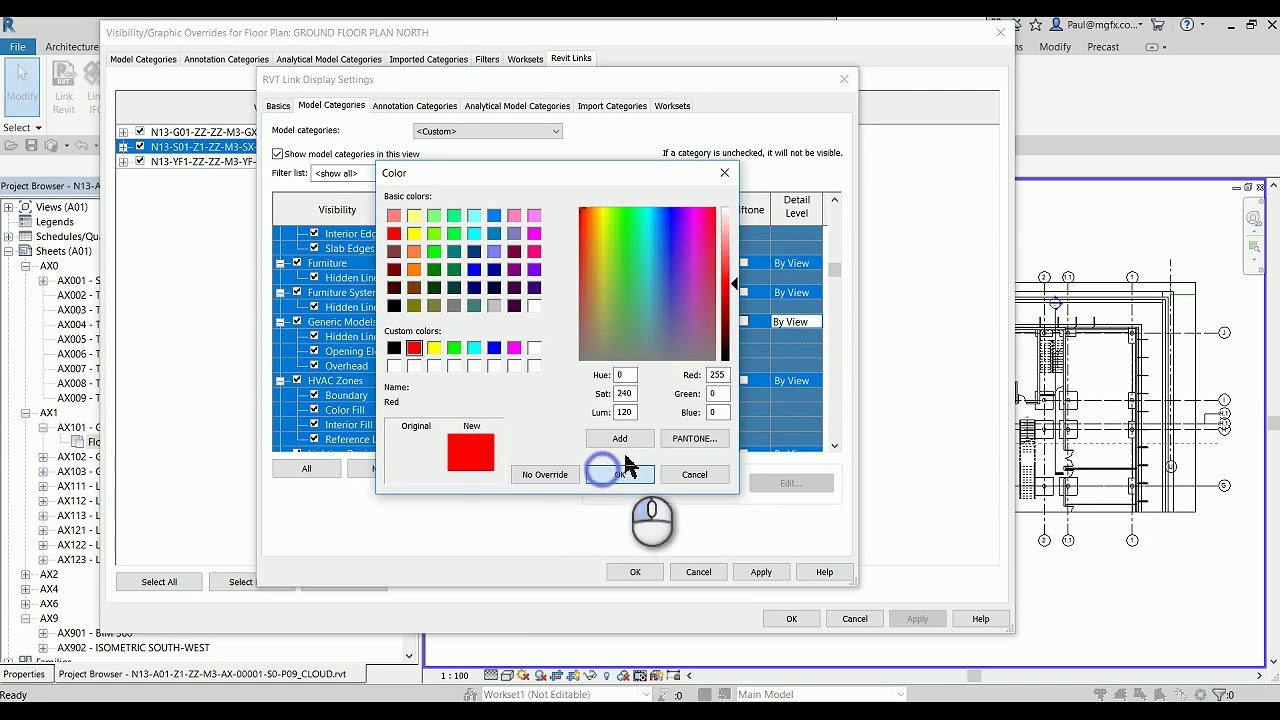This screenshot has height=720, width=1280.
Task: Toggle crop view in view control bar
Action: [x=557, y=675]
